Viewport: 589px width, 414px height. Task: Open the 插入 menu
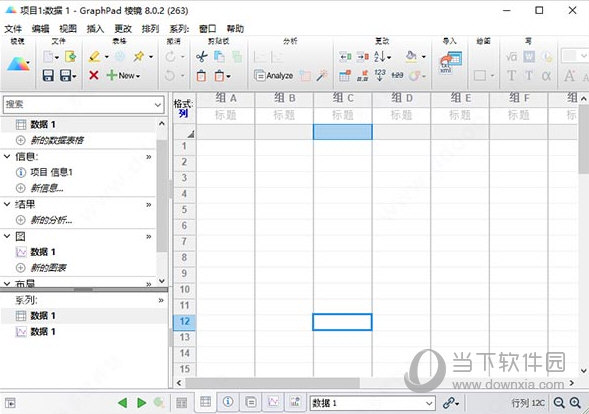[95, 29]
